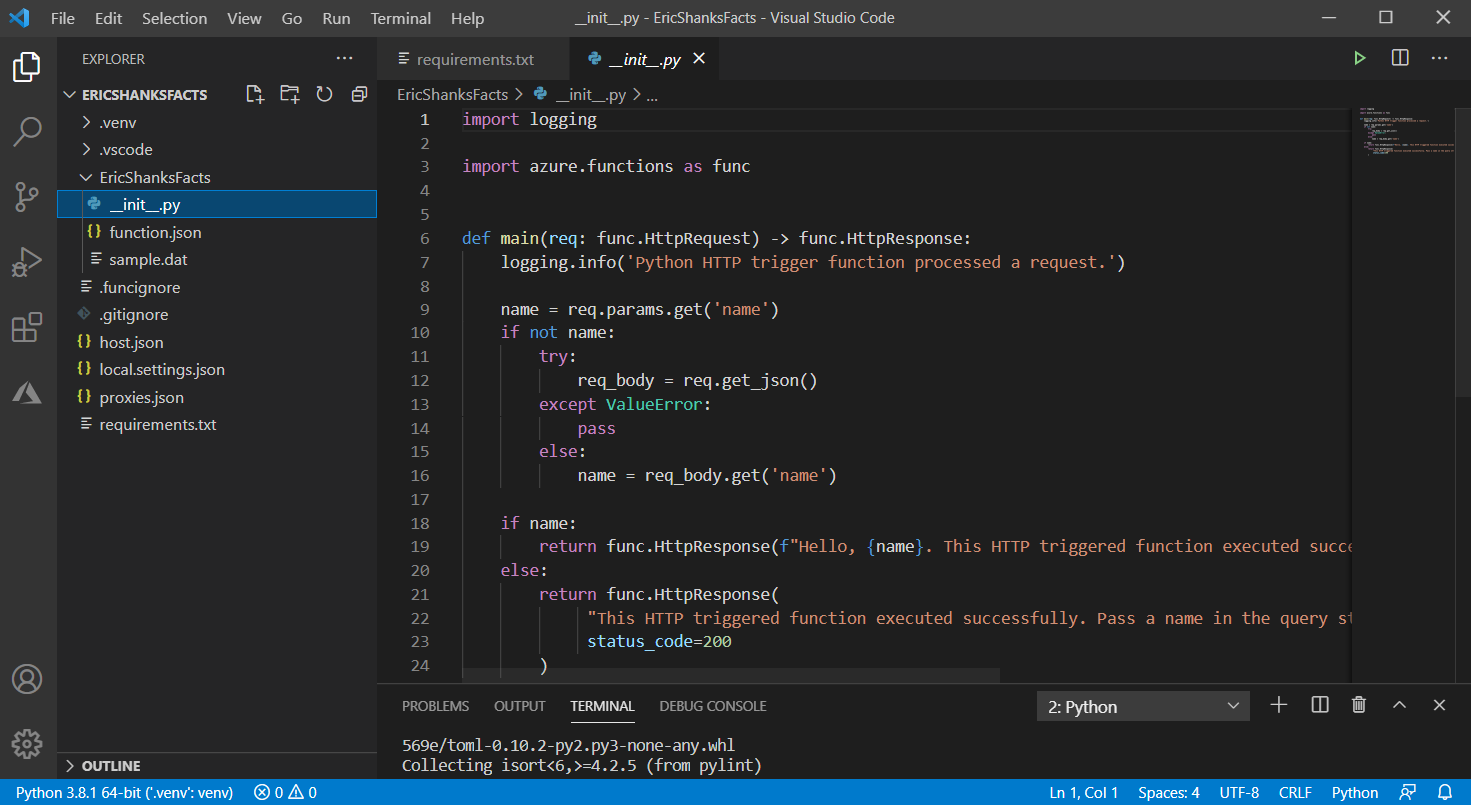
Task: Select the Python 3.8.1 interpreter status
Action: (x=124, y=793)
